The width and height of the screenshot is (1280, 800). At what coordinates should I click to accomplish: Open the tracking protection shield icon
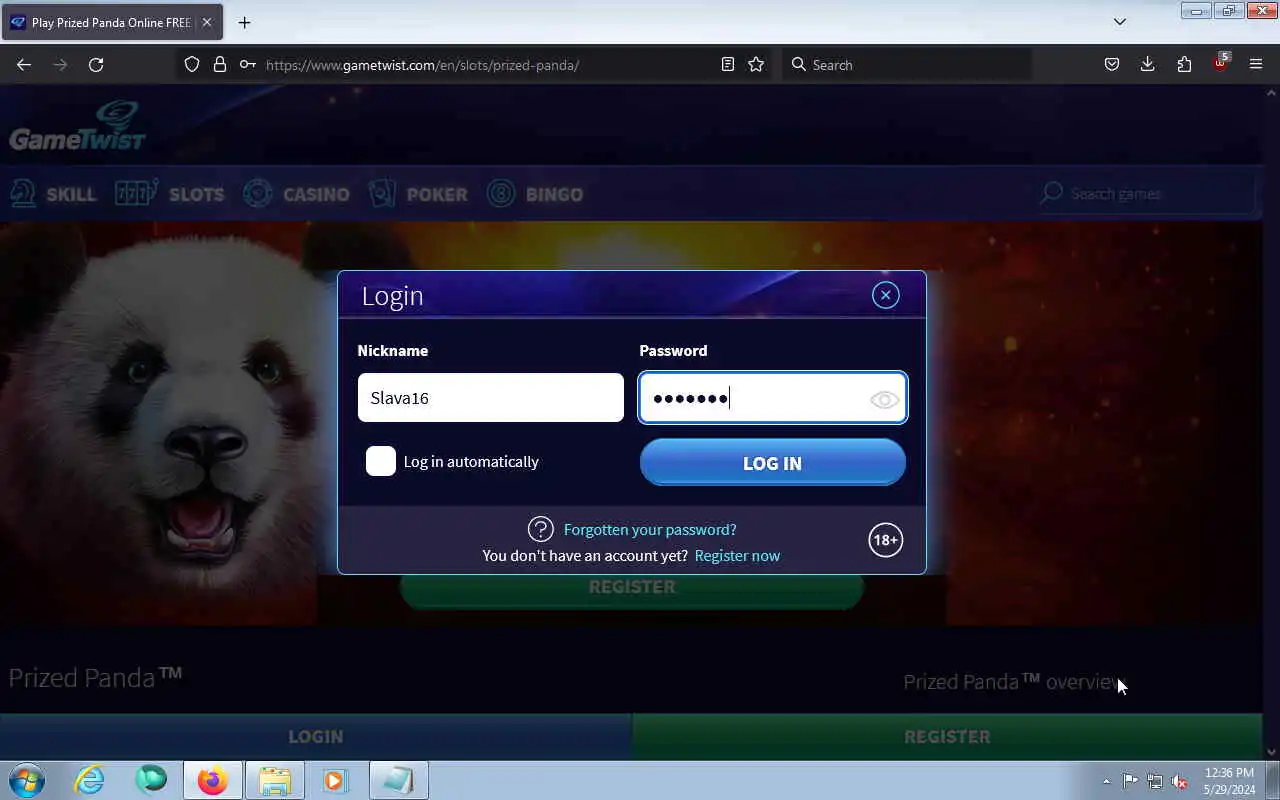pyautogui.click(x=192, y=64)
